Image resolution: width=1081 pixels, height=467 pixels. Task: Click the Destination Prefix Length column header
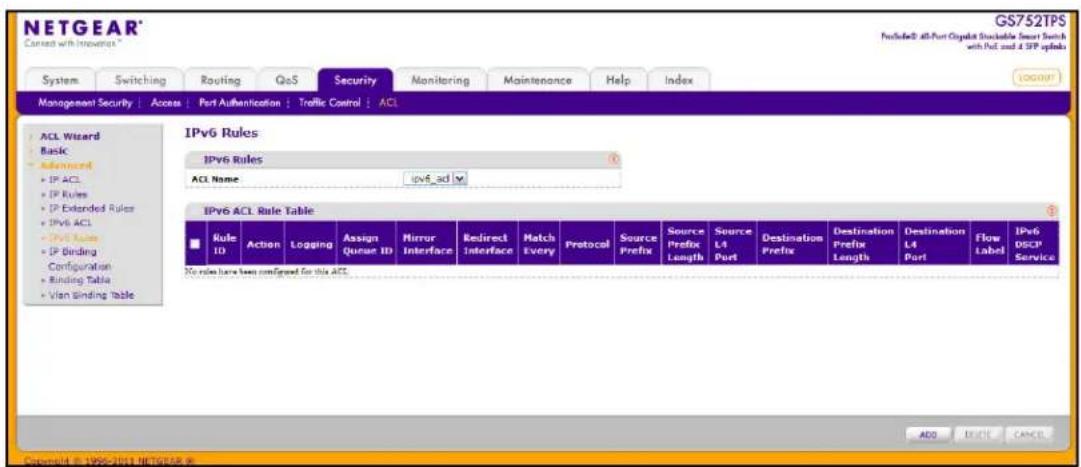tap(864, 244)
